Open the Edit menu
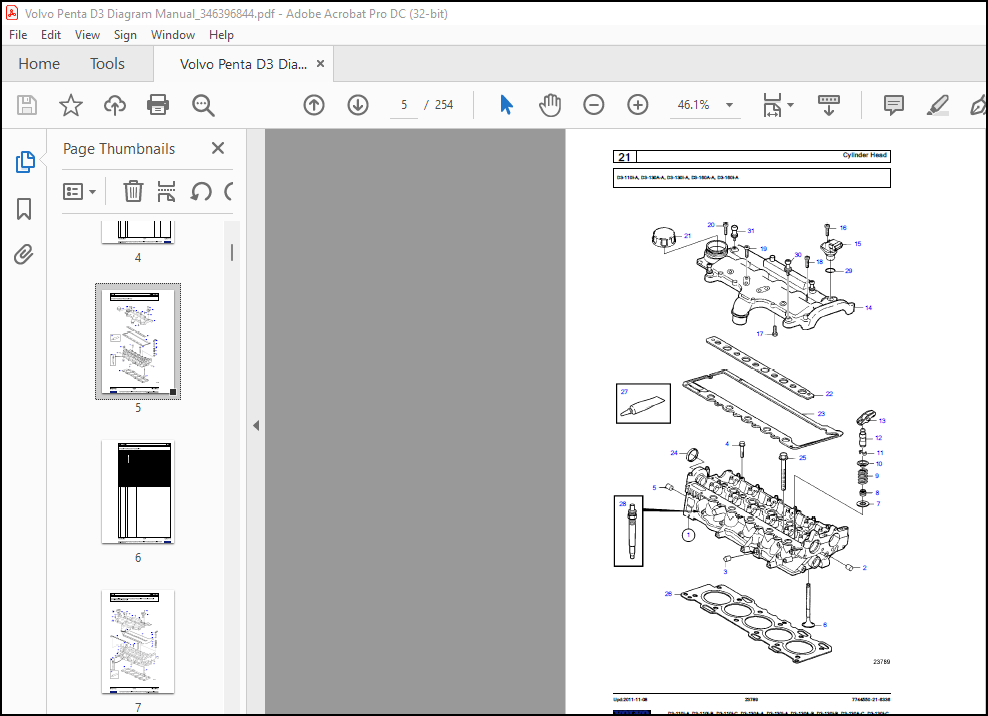 coord(50,35)
